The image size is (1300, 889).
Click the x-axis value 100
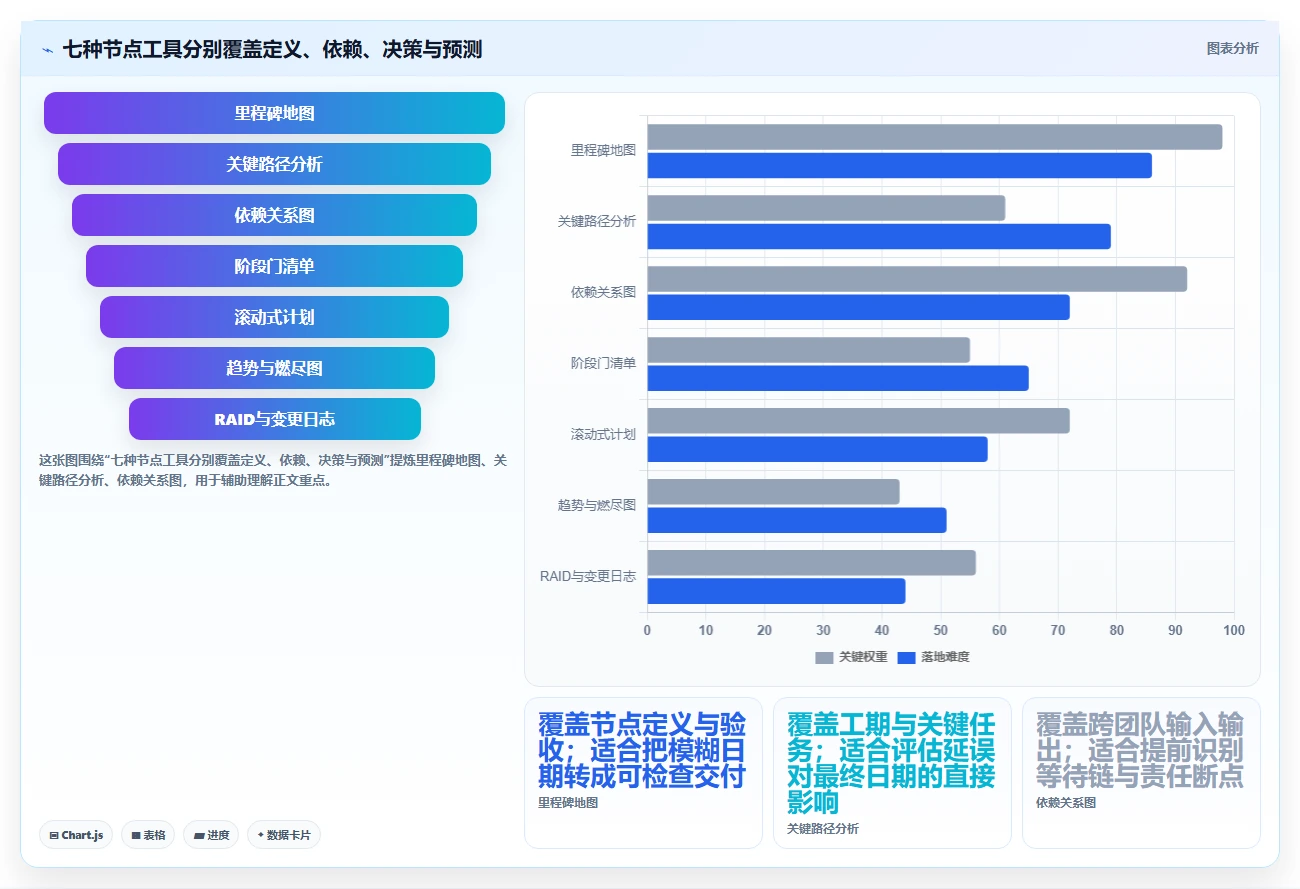[1234, 630]
